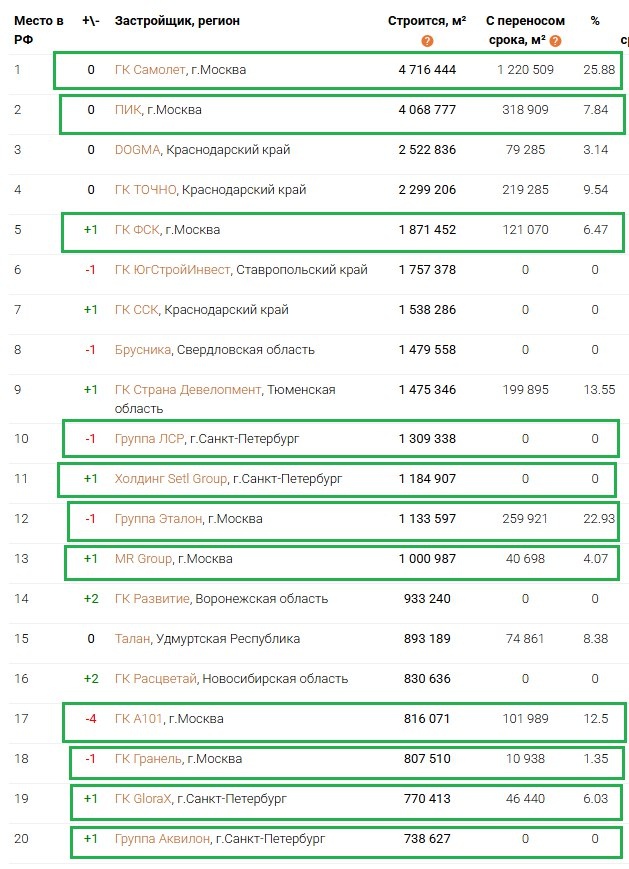This screenshot has width=629, height=869.
Task: Click rank number 20
Action: coord(21,839)
